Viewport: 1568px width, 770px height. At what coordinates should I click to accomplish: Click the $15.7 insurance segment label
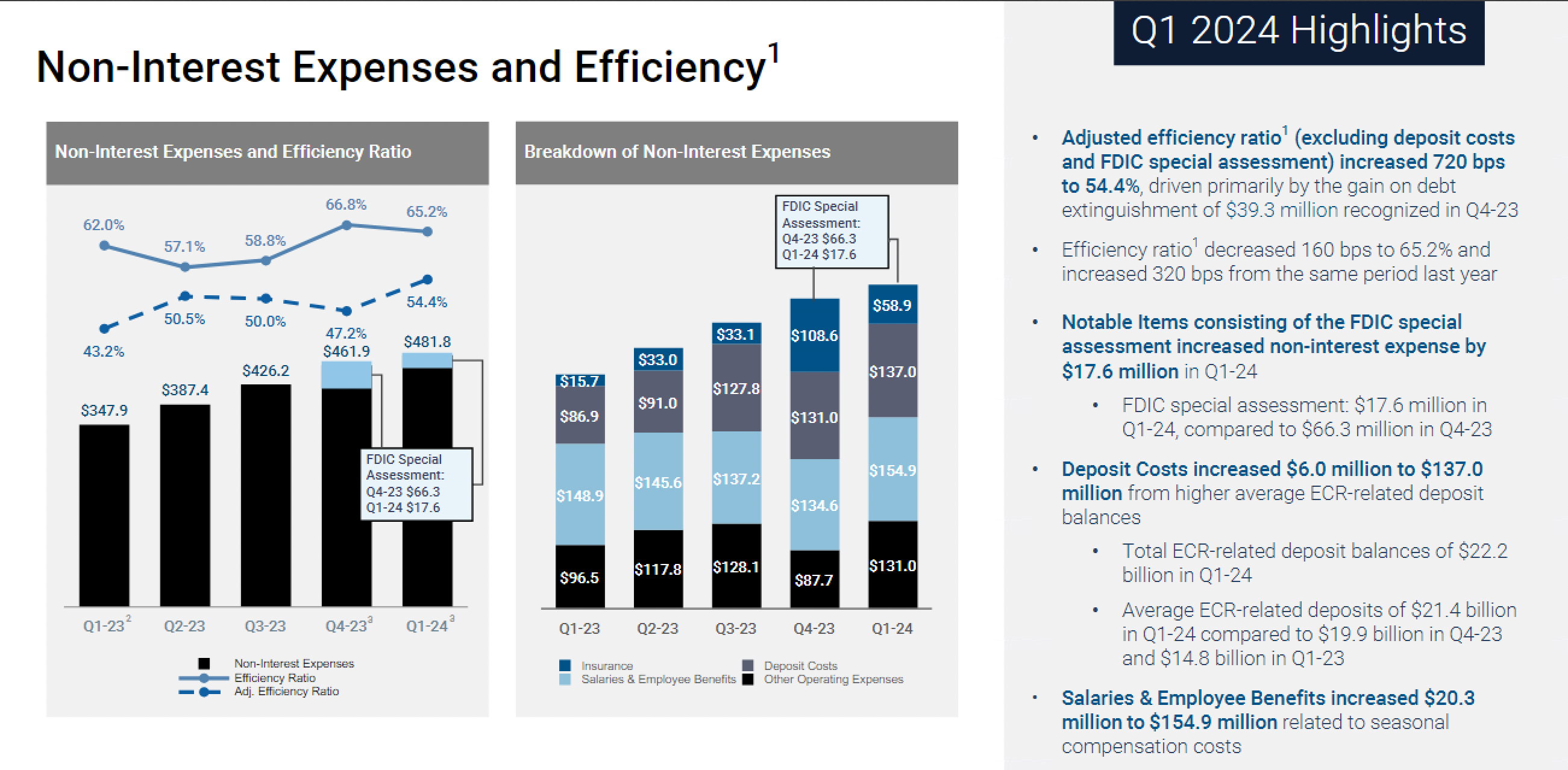[x=580, y=381]
